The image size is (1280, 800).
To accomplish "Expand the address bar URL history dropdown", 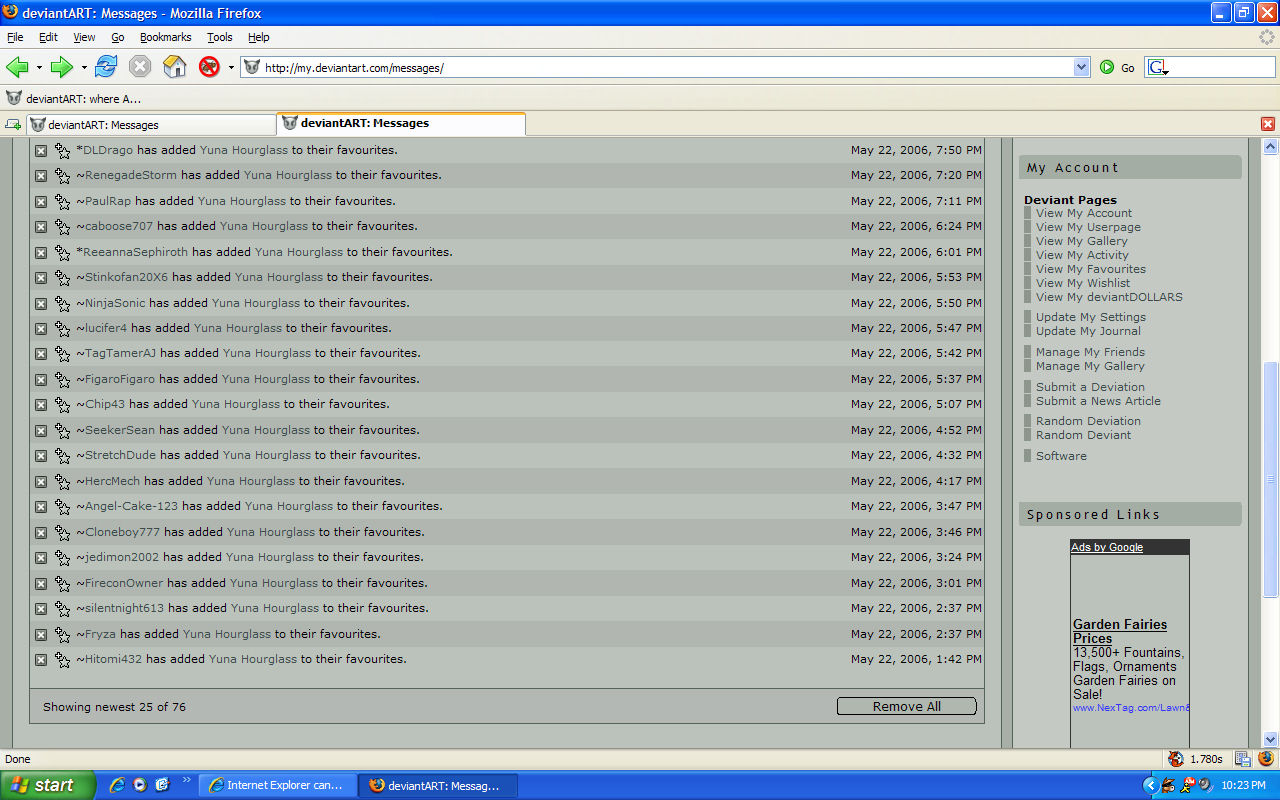I will tap(1081, 67).
